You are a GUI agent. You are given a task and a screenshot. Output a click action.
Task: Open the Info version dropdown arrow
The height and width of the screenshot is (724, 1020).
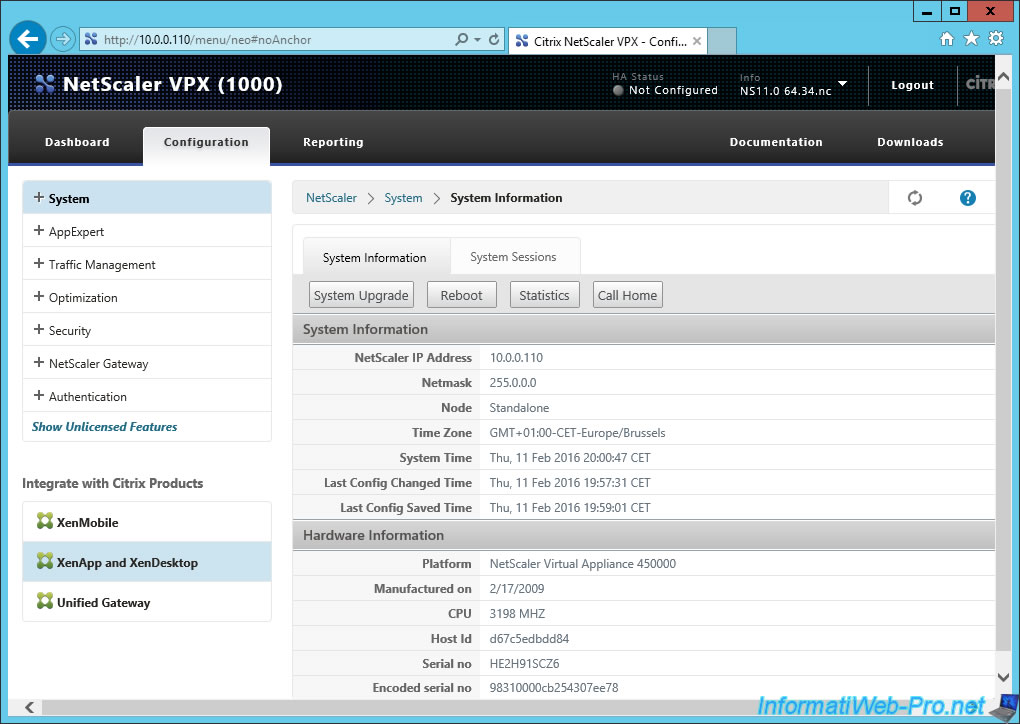843,84
